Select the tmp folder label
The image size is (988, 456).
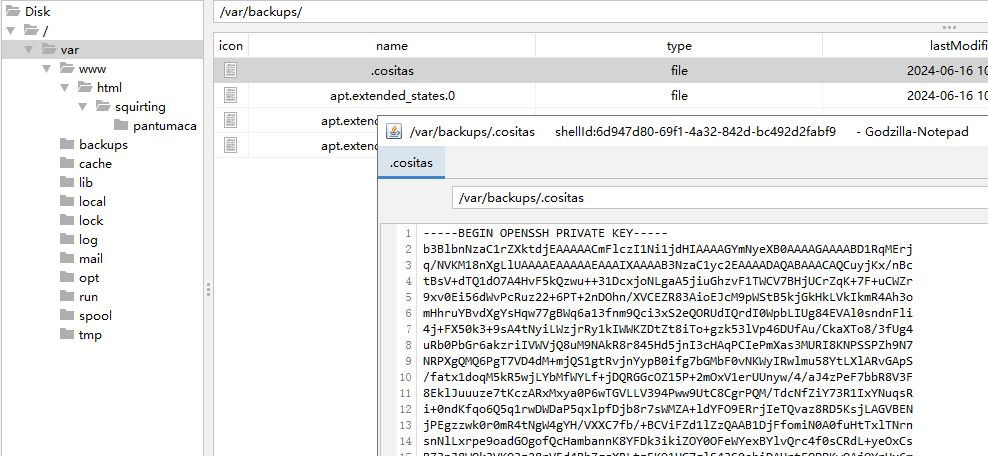[x=90, y=335]
